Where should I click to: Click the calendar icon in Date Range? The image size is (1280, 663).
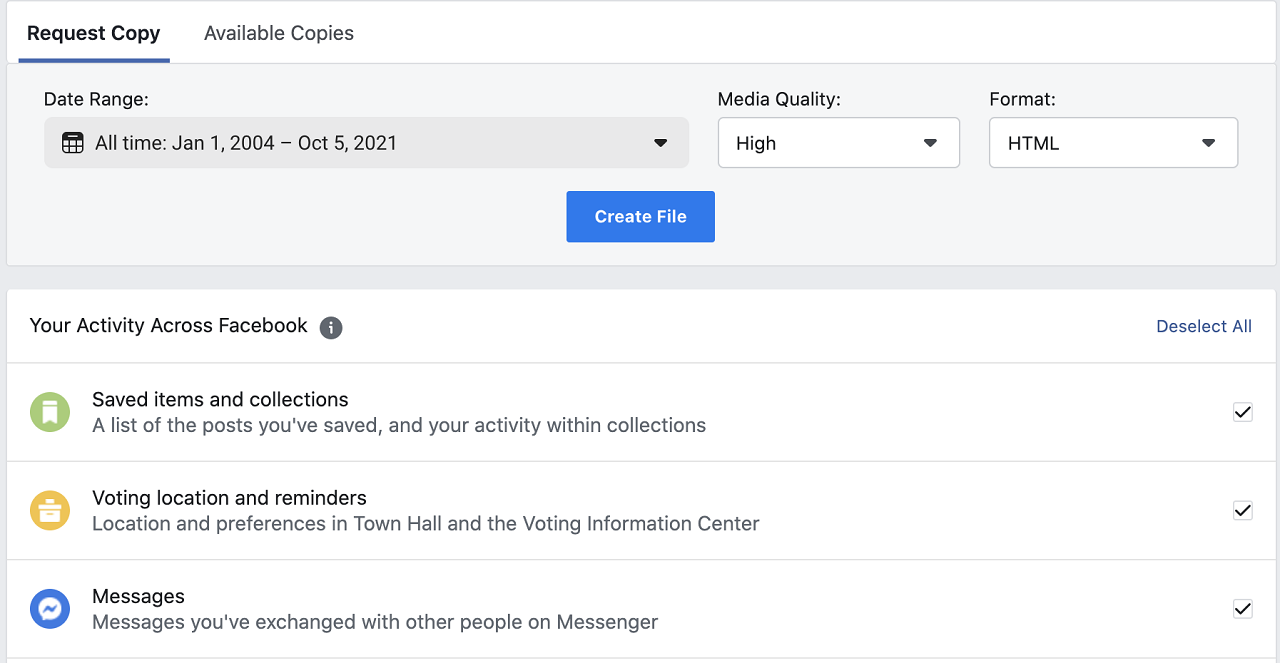73,143
